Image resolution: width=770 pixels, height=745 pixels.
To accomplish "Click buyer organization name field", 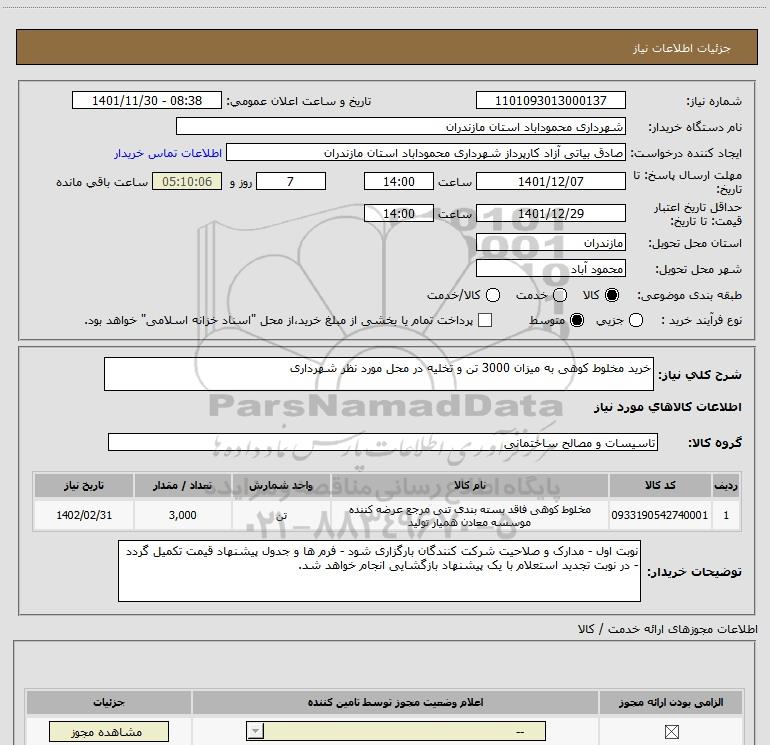I will click(401, 127).
